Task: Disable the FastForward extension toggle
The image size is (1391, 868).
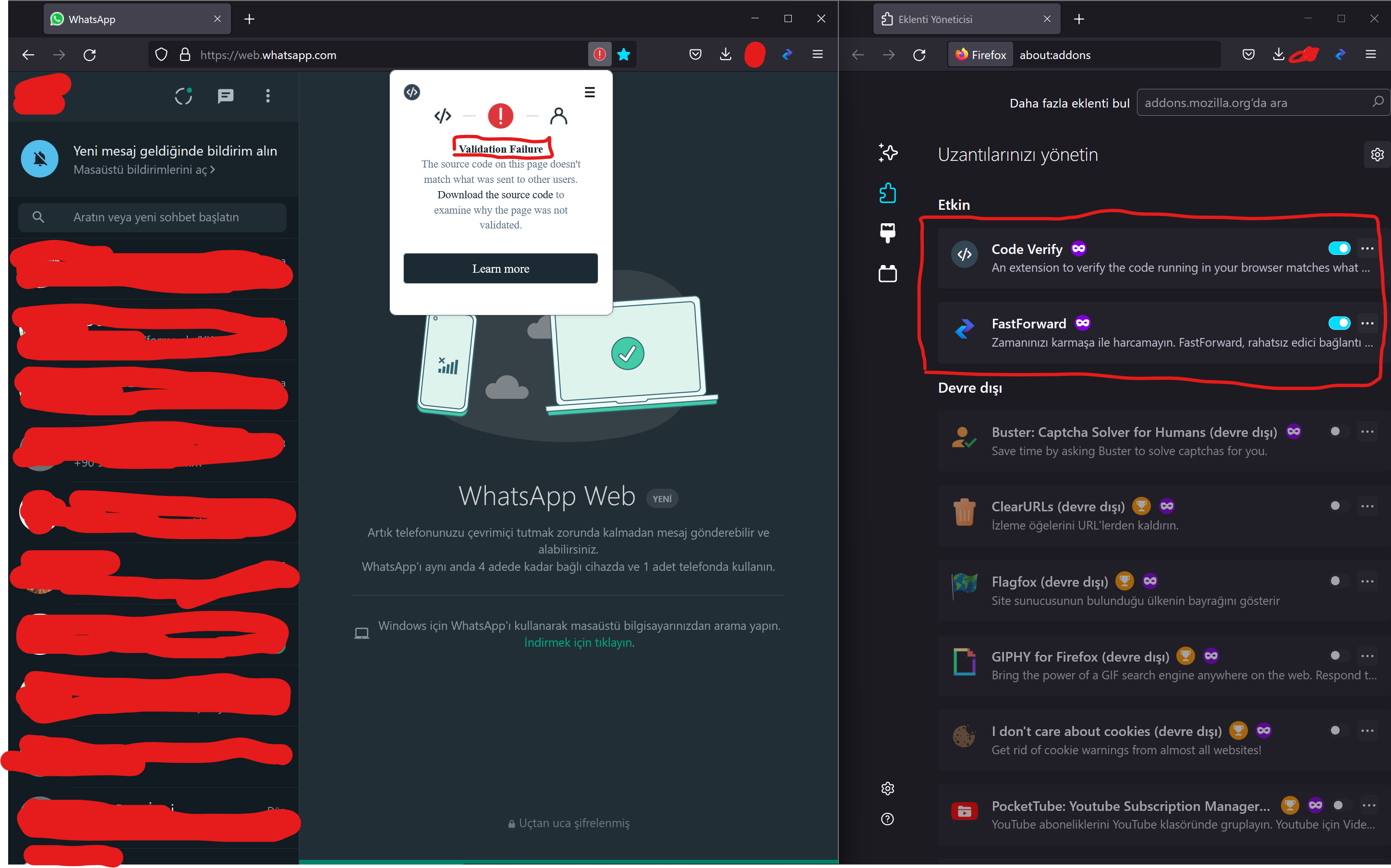Action: [x=1339, y=323]
